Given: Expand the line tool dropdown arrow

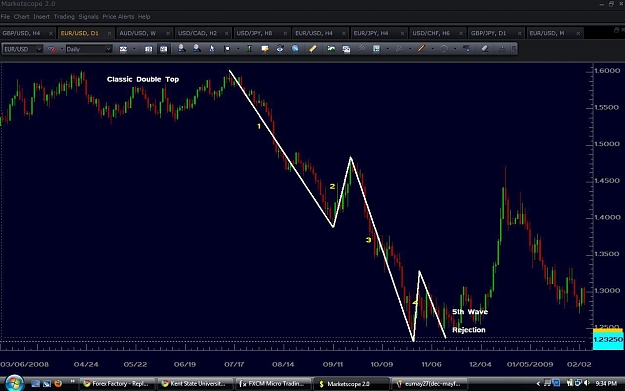Looking at the screenshot, I should (432, 49).
